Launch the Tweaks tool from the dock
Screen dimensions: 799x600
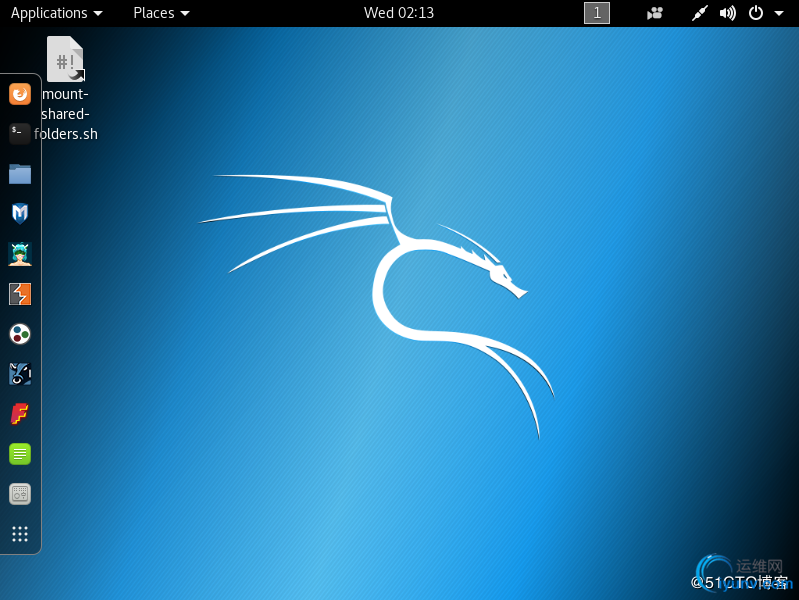(x=20, y=494)
